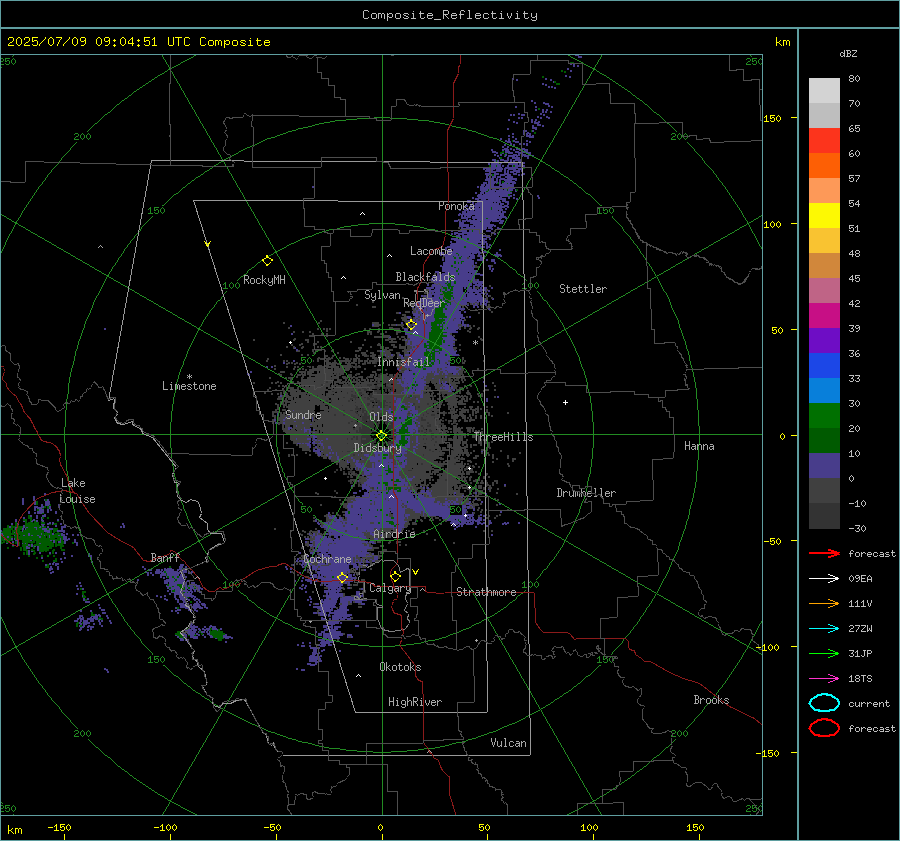Click the green 31JP arrow icon
900x841 pixels.
point(824,653)
